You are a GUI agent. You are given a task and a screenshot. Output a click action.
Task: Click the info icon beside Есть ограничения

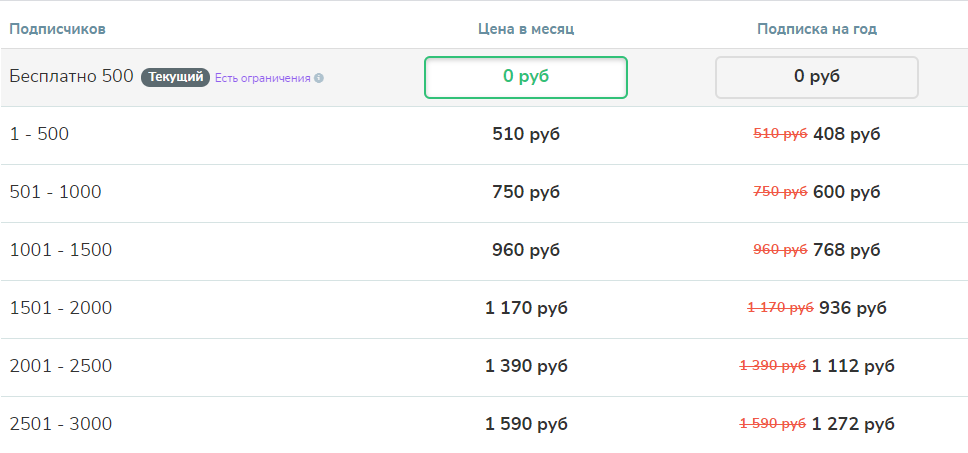[319, 78]
